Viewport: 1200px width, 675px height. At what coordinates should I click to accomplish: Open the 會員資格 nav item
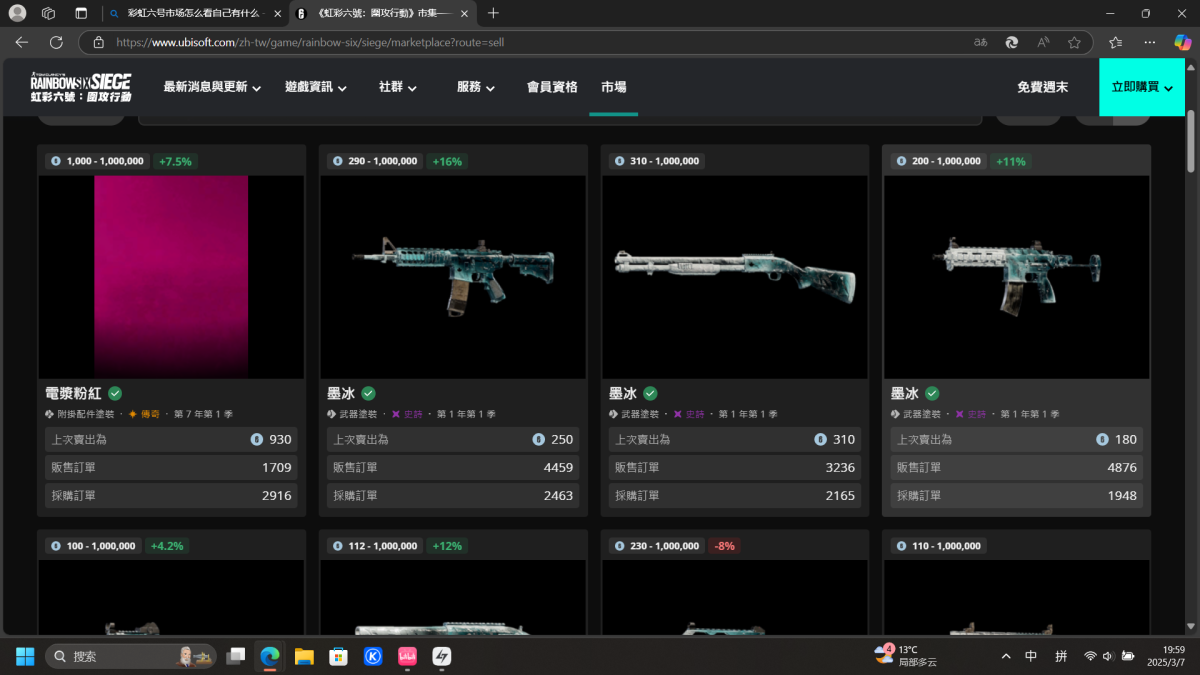(x=552, y=87)
